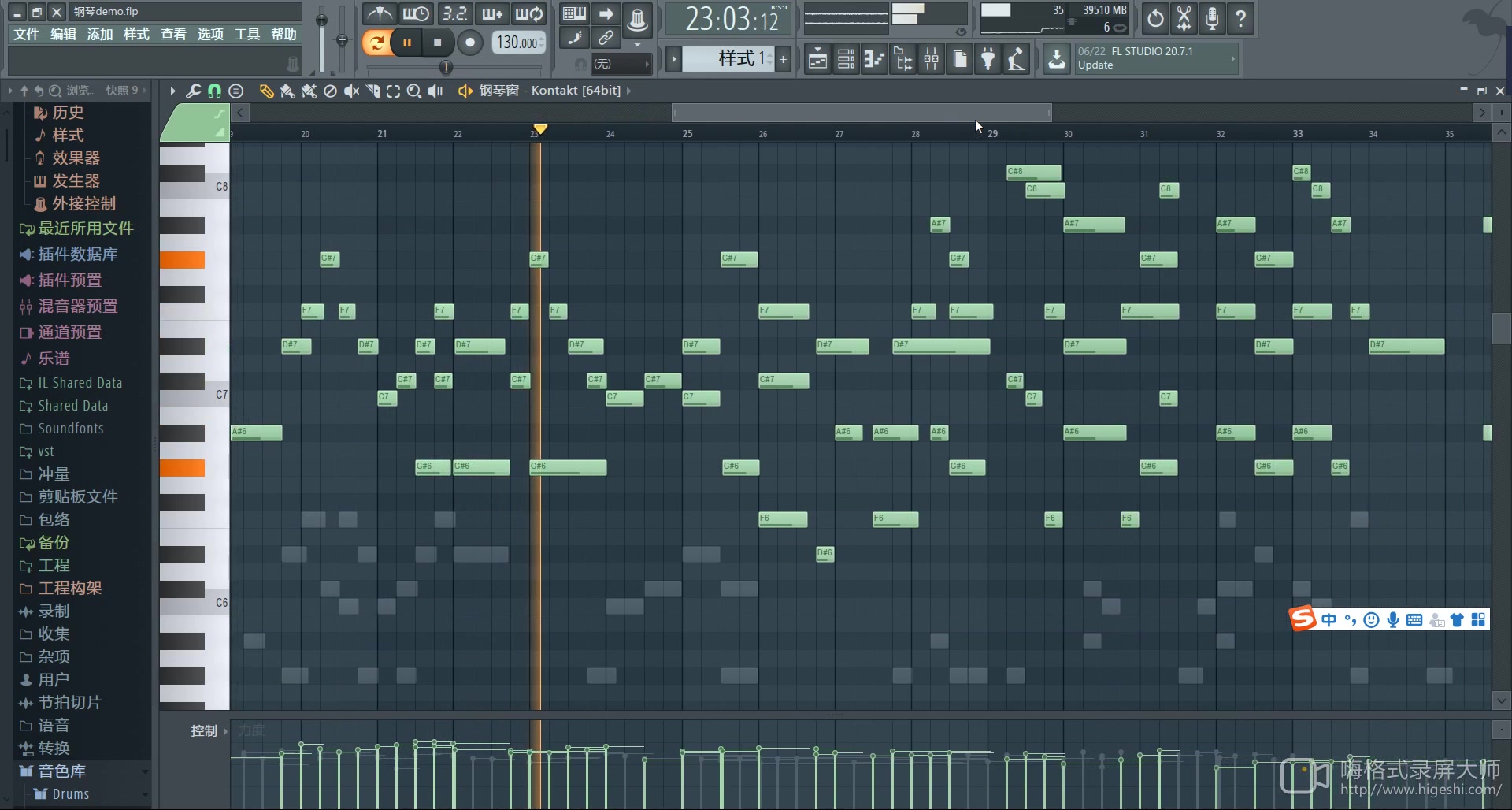Open the undo history knob icon
The width and height of the screenshot is (1512, 810).
coord(1155,18)
